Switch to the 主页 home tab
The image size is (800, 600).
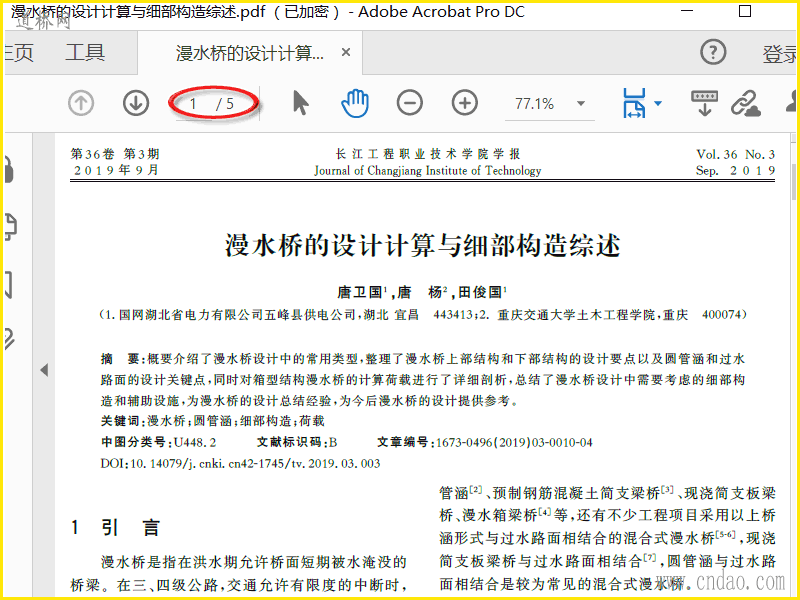tap(19, 53)
